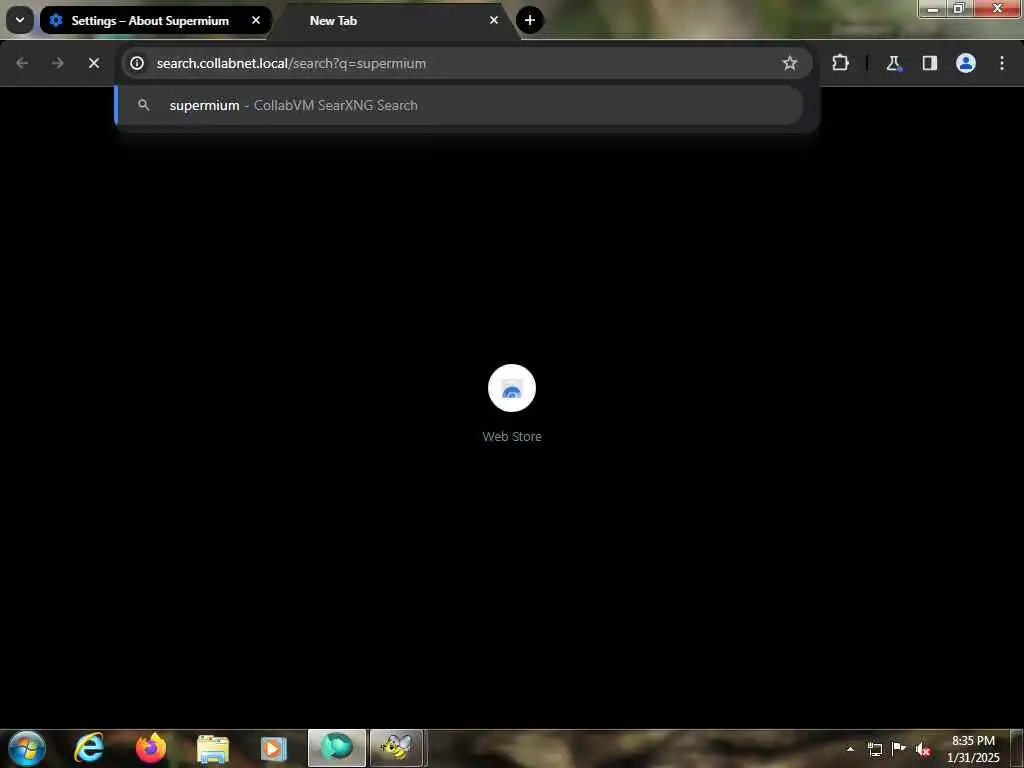Go forward to next page
This screenshot has width=1024, height=768.
coord(57,63)
